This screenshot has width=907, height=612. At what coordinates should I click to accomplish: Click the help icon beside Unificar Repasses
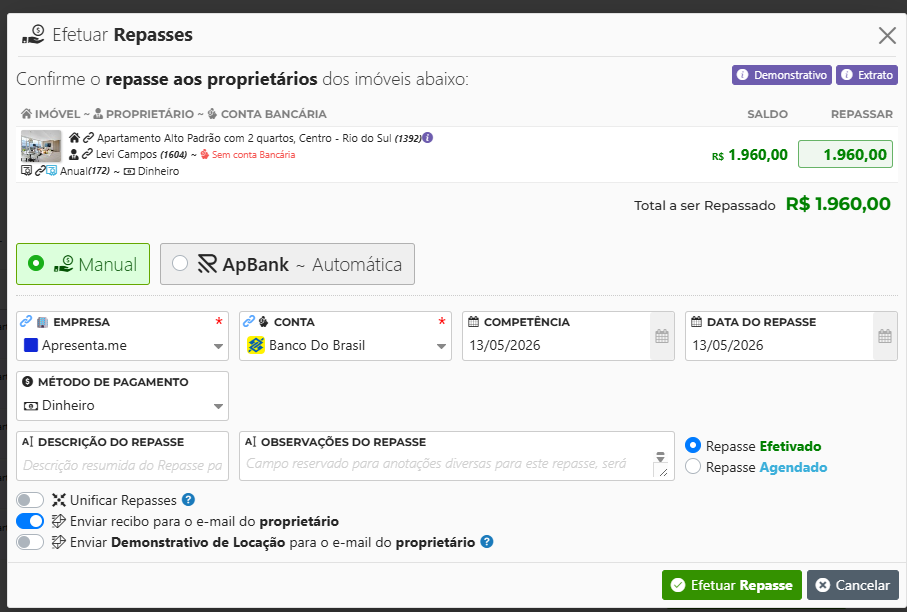point(188,499)
